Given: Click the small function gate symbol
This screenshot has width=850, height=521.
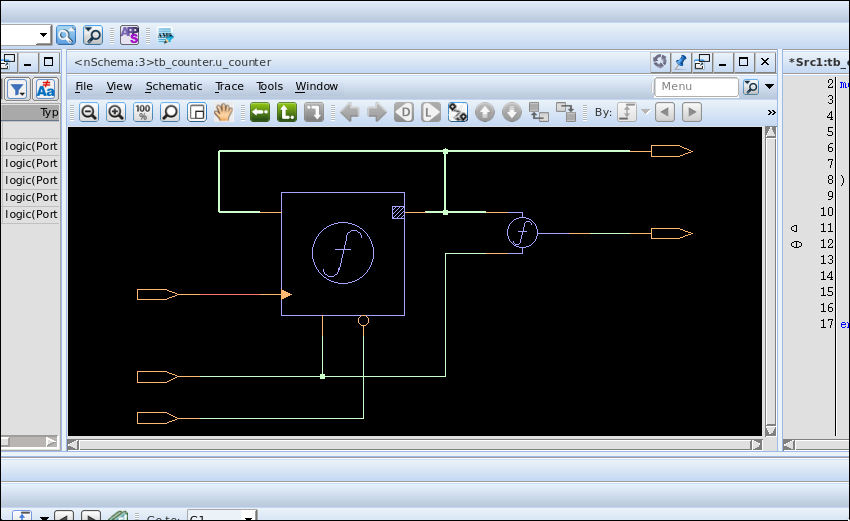Looking at the screenshot, I should click(x=522, y=233).
